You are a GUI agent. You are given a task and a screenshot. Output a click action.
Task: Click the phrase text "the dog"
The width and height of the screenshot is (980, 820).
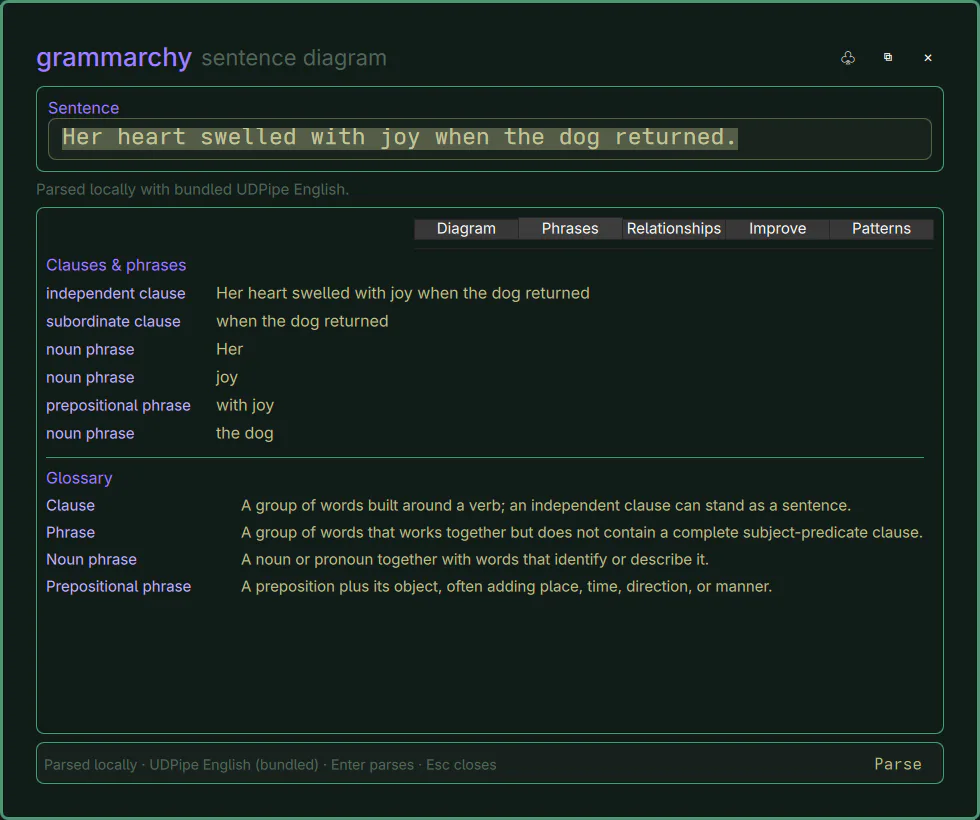(x=244, y=433)
